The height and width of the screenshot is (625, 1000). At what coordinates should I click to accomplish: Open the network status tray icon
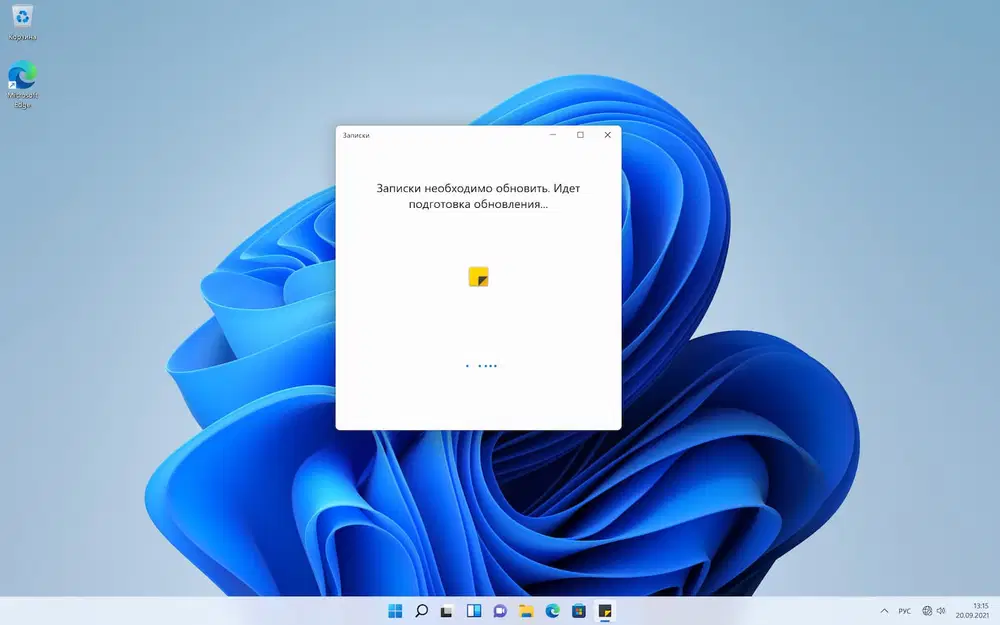tap(927, 611)
